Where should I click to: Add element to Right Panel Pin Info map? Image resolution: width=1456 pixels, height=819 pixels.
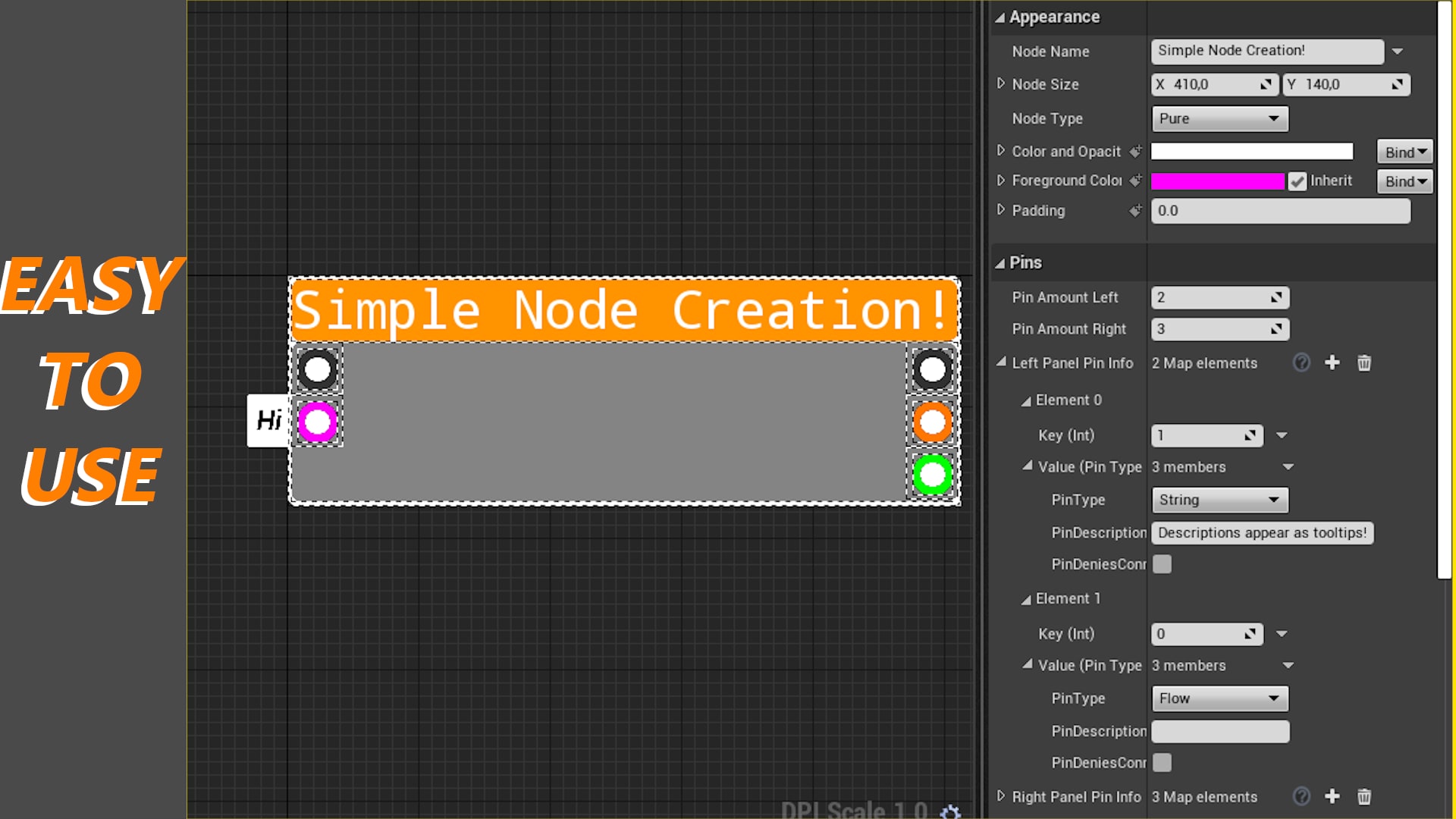coord(1332,796)
